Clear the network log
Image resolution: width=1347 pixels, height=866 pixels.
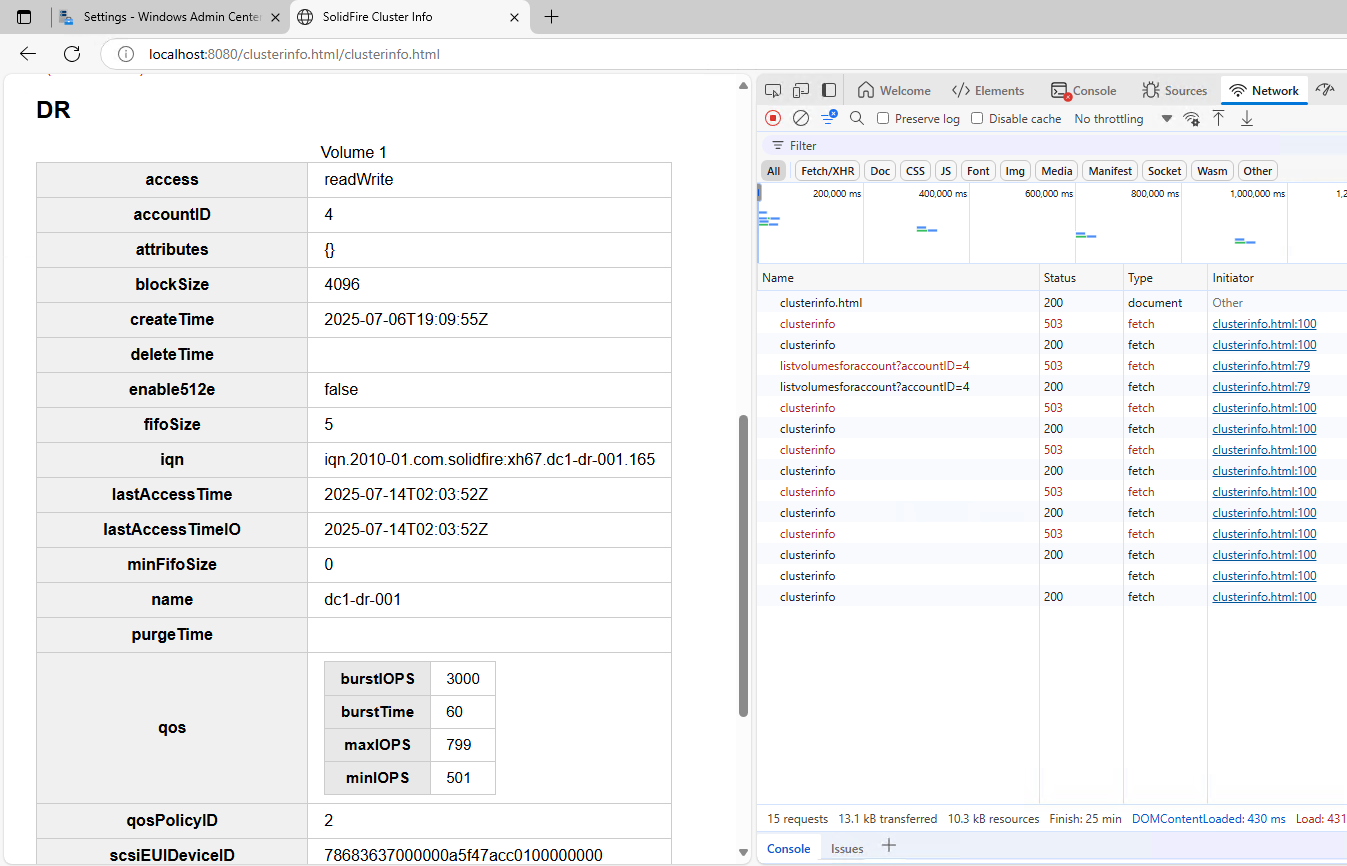pos(801,118)
